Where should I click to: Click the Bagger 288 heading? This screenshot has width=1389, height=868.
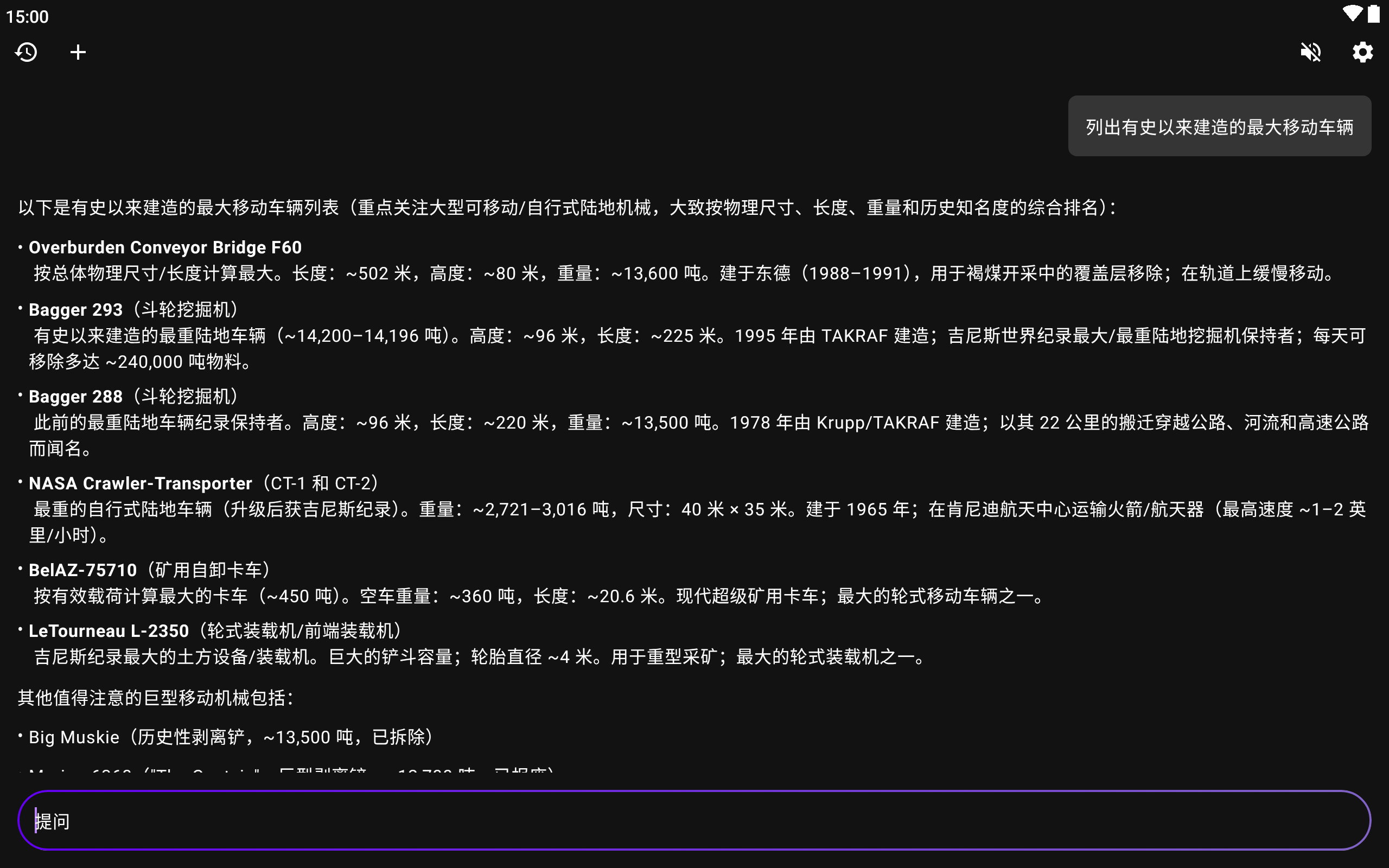(76, 397)
